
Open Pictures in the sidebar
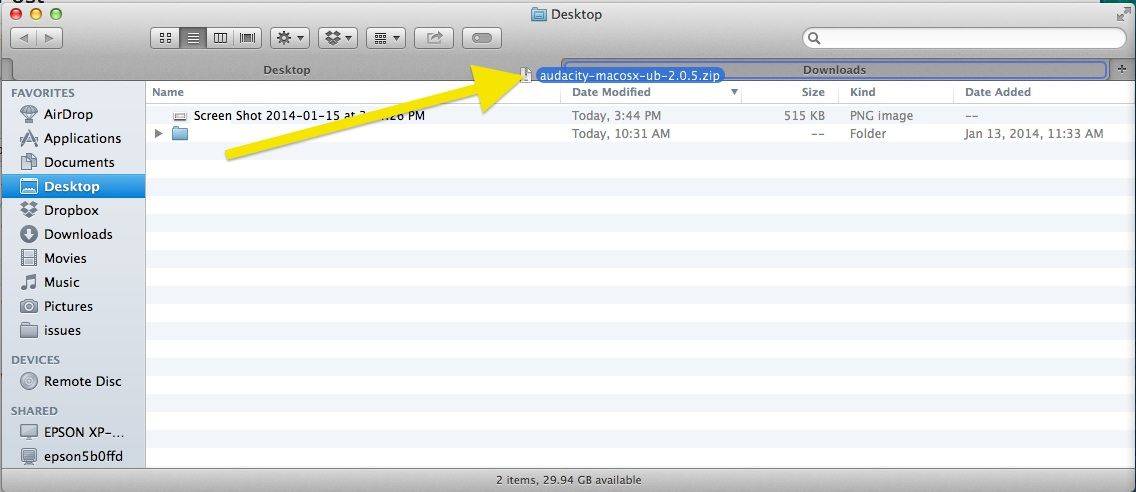[68, 306]
